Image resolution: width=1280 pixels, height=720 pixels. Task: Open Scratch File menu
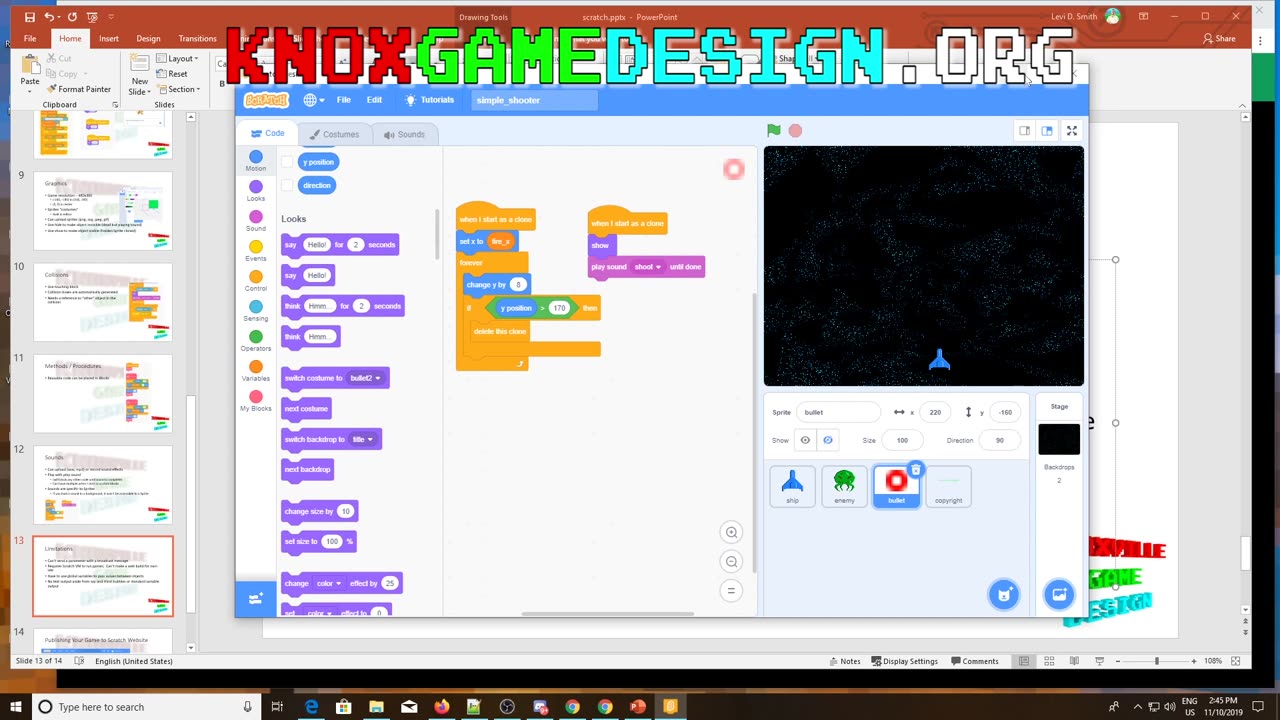point(343,100)
